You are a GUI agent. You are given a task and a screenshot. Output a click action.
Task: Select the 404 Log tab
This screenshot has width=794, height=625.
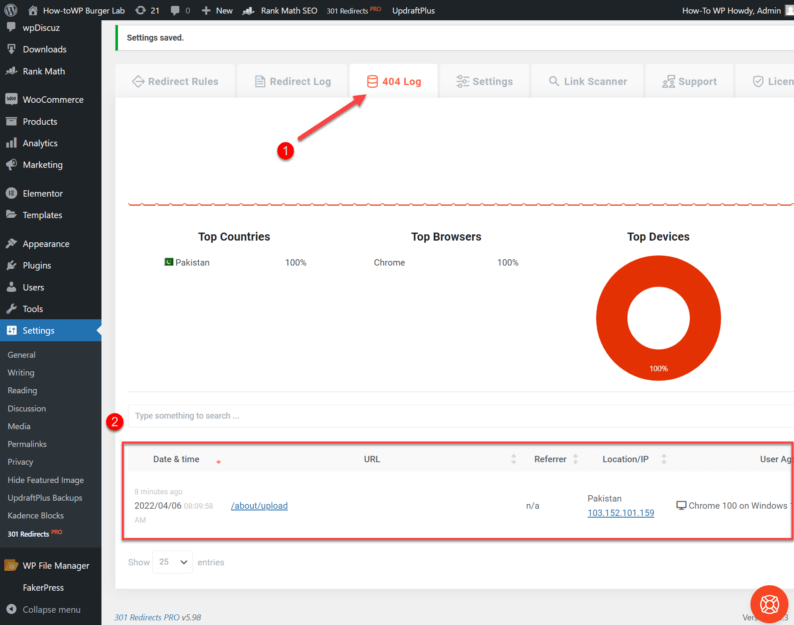tap(394, 81)
